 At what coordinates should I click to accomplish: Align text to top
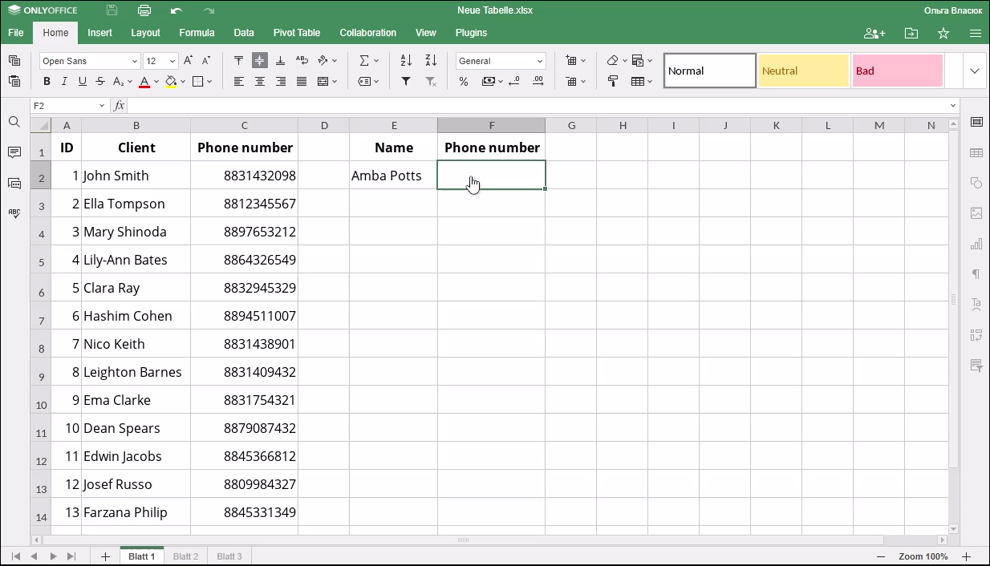pos(239,61)
